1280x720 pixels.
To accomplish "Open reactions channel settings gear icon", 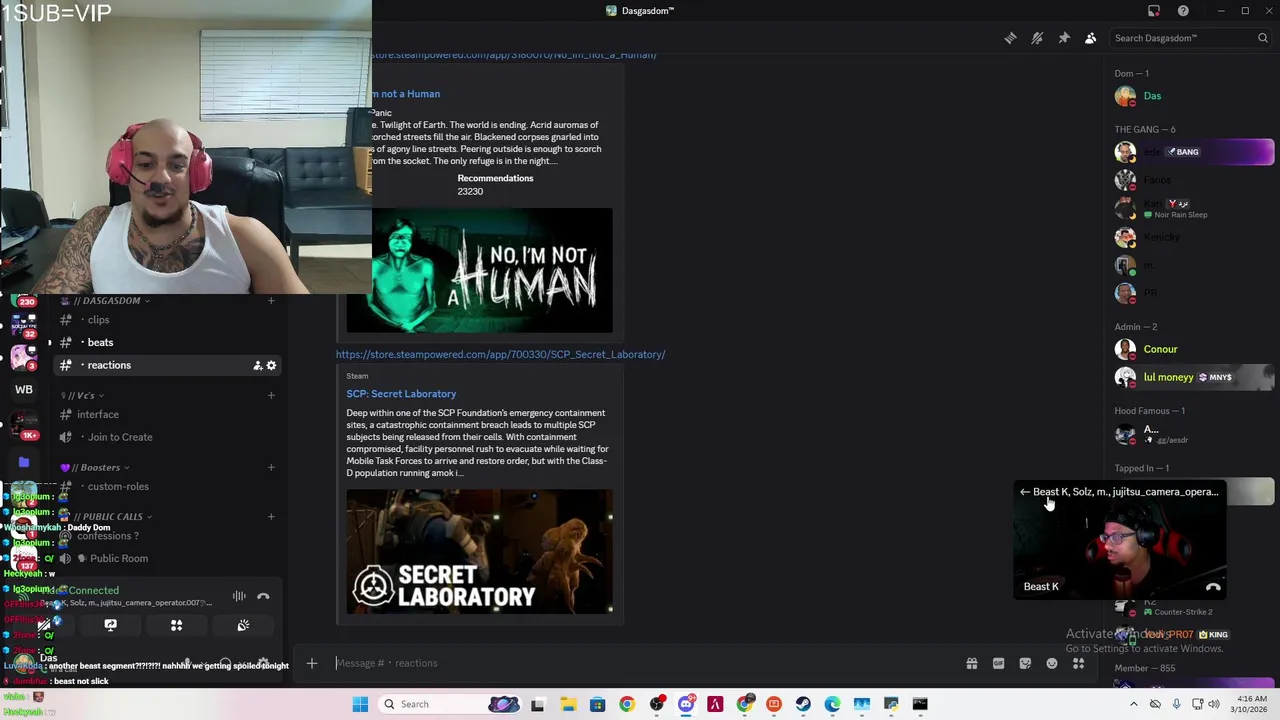I will [x=271, y=366].
